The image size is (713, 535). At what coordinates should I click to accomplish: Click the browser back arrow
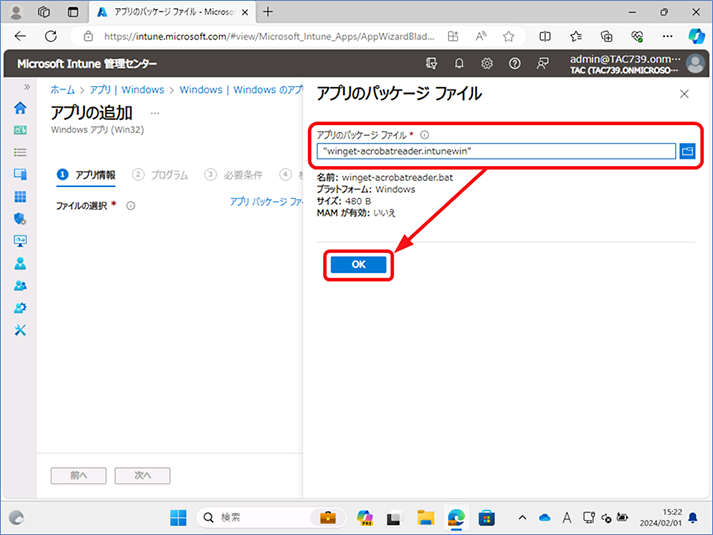[x=20, y=36]
